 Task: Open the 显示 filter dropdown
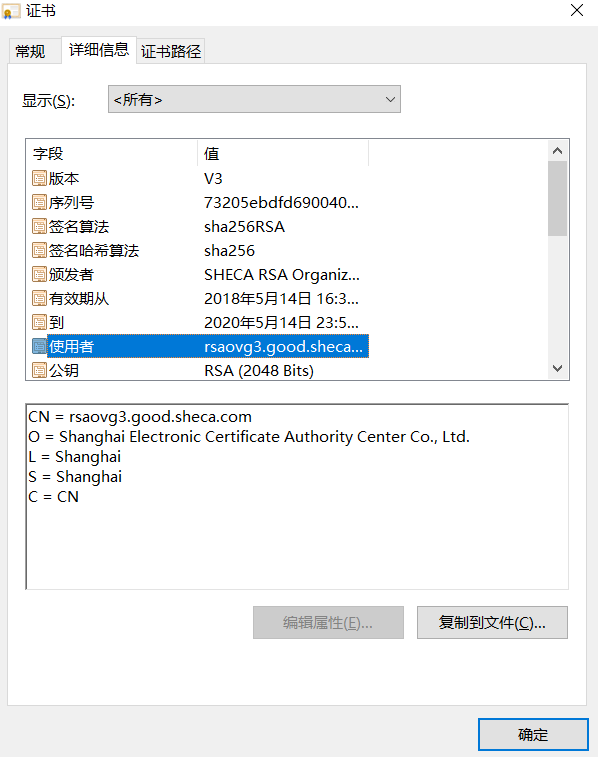click(x=254, y=99)
